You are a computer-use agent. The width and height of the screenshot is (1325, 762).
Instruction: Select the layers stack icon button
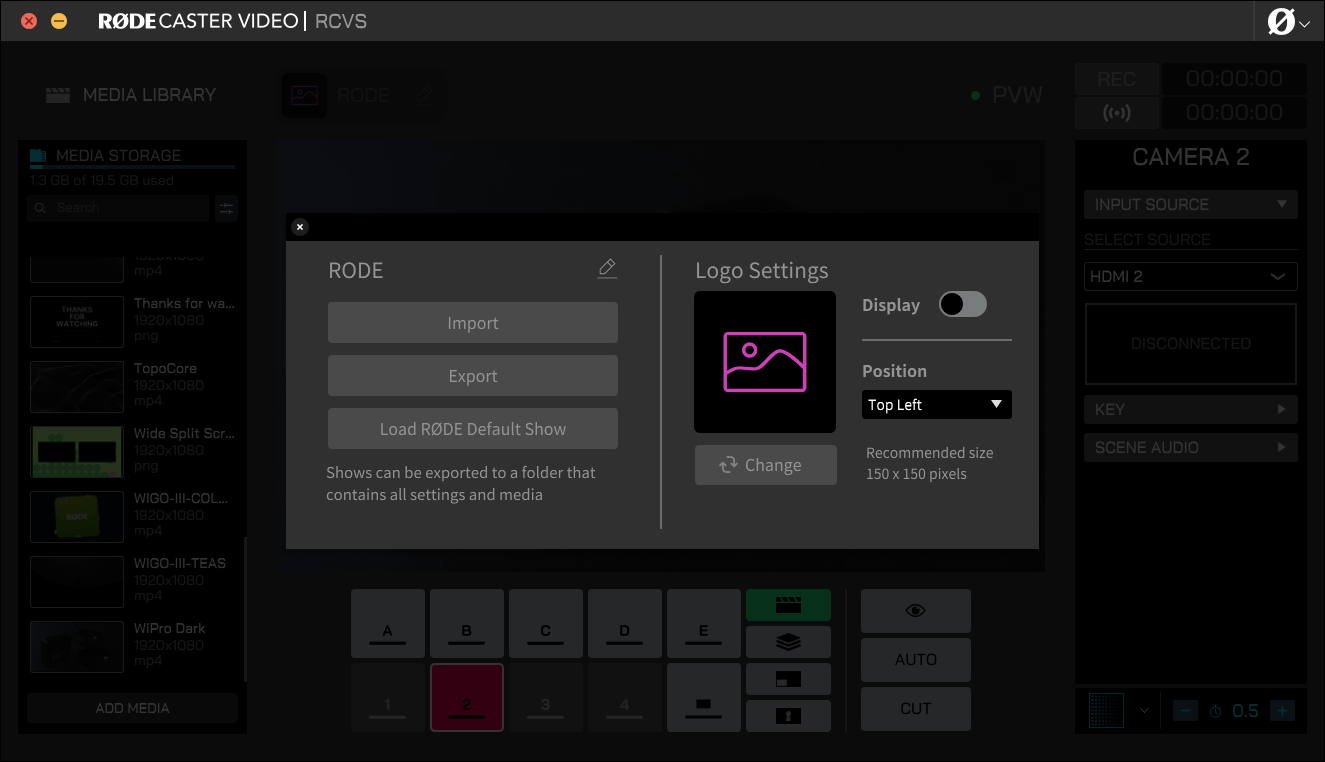point(788,642)
